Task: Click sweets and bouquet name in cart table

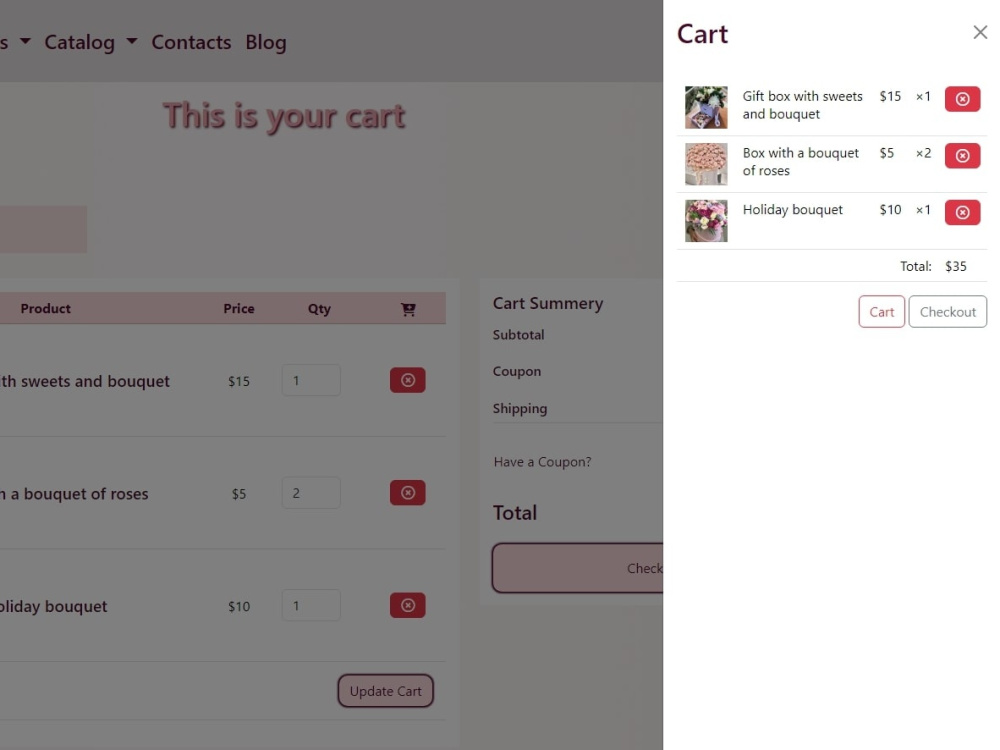Action: click(x=85, y=381)
